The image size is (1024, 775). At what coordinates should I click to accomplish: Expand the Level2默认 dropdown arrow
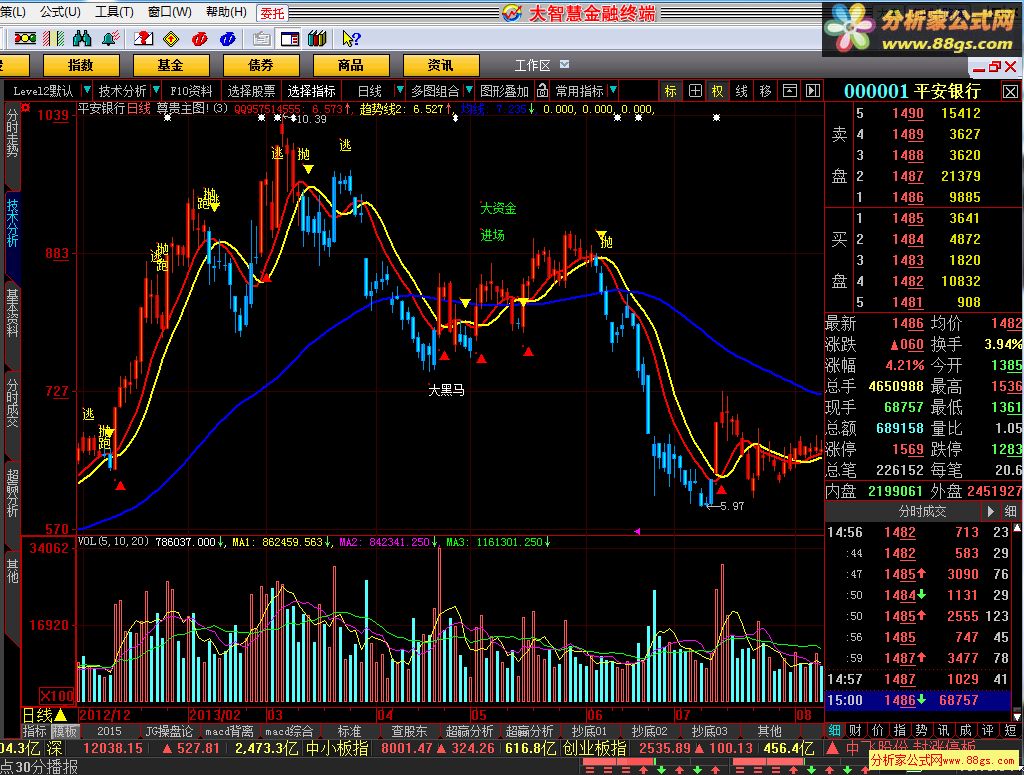coord(86,90)
